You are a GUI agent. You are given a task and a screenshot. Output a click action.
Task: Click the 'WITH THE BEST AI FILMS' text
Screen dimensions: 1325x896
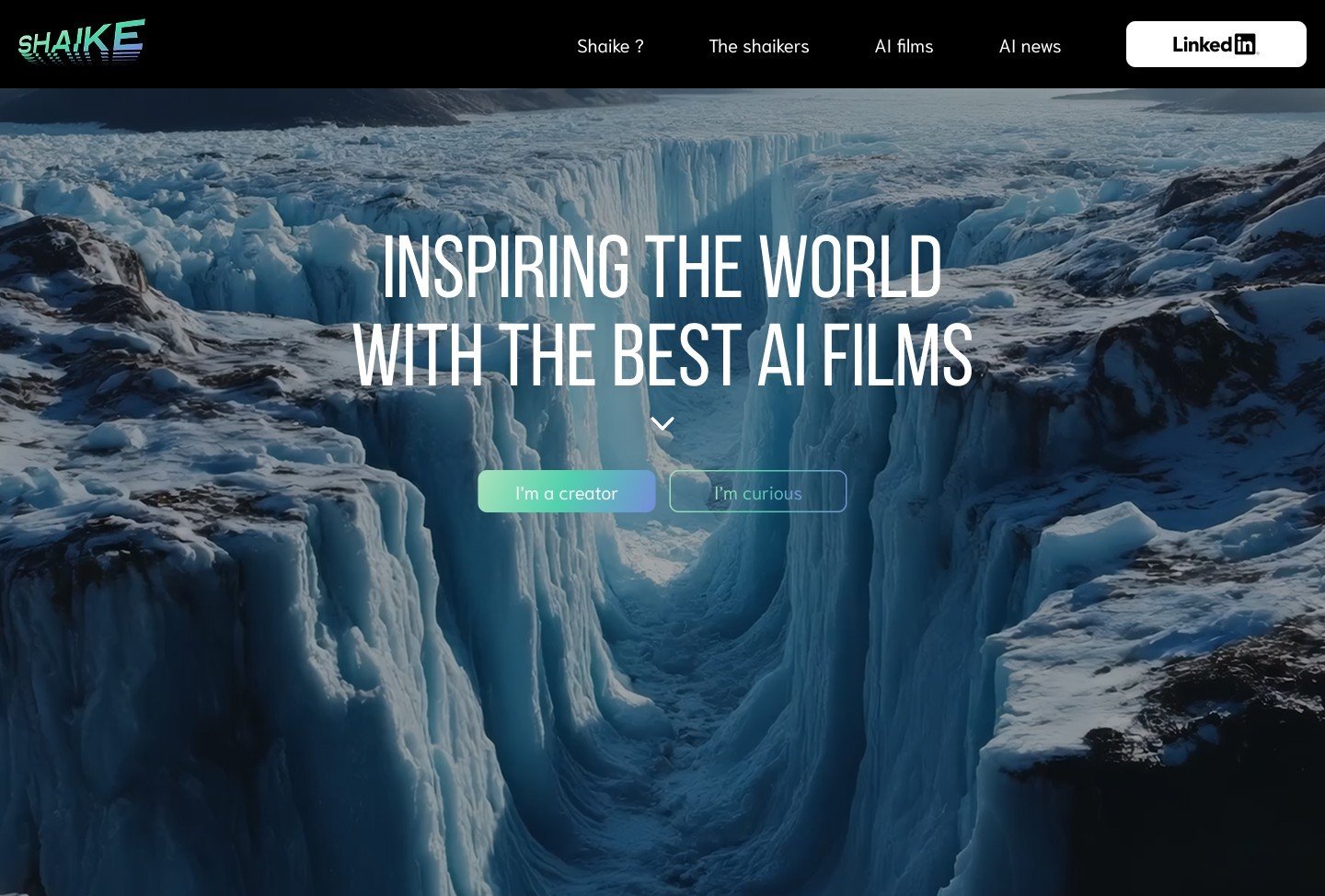point(662,355)
